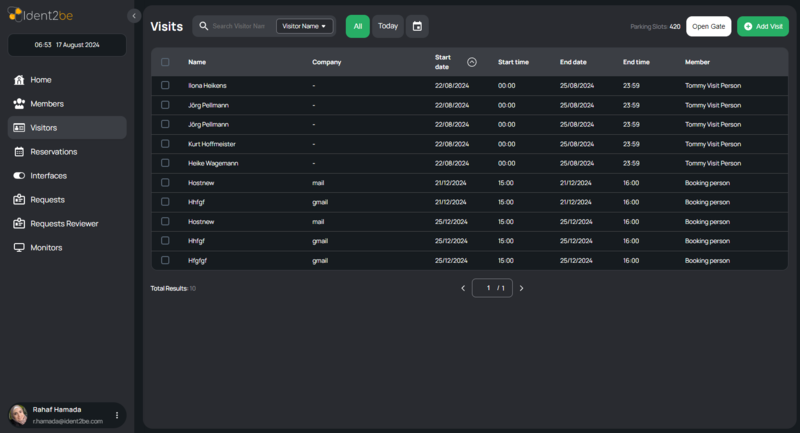Click the Add Visit button
Screen dimensions: 800x433
[x=763, y=26]
